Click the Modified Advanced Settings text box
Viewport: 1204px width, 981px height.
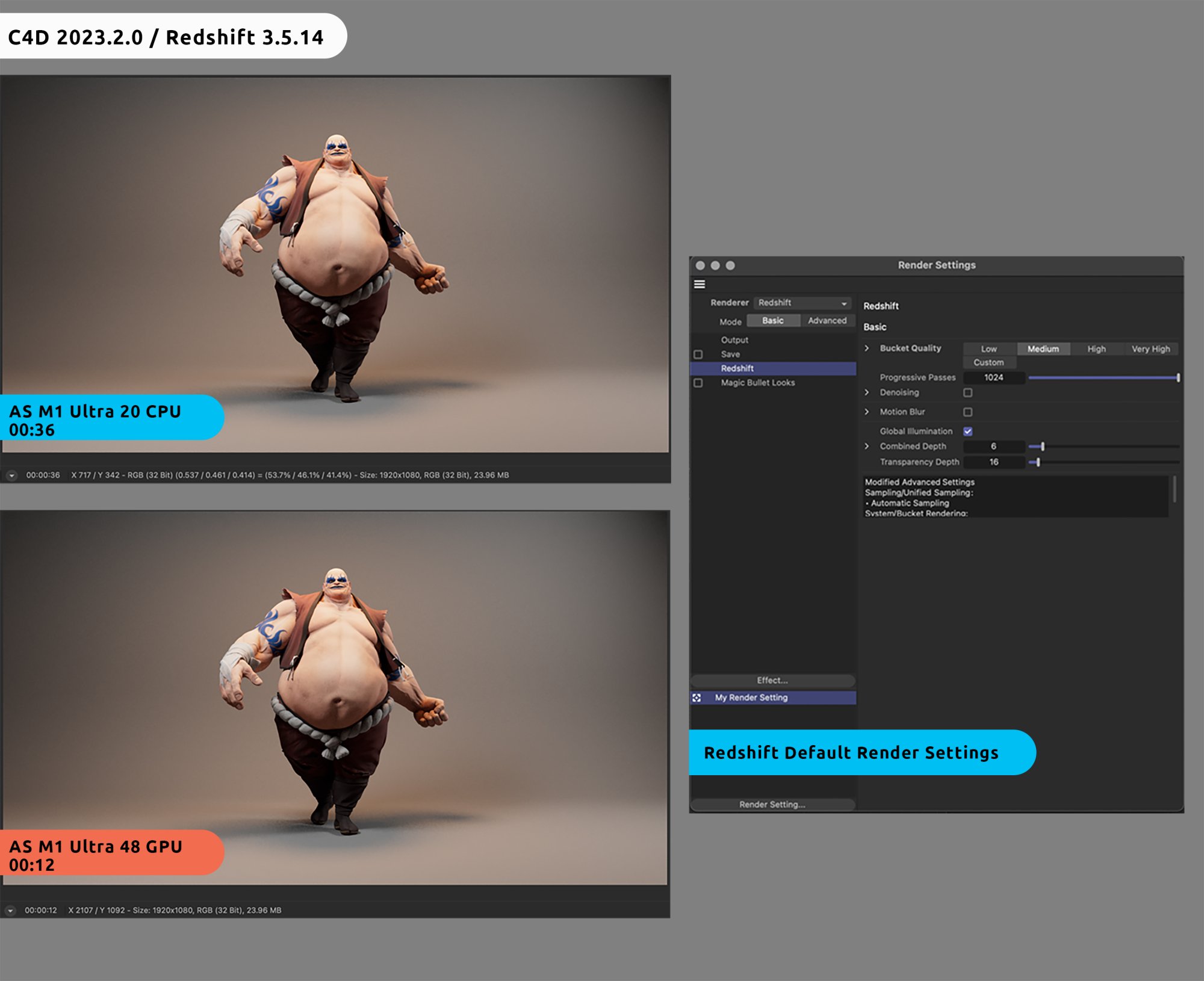(1016, 497)
